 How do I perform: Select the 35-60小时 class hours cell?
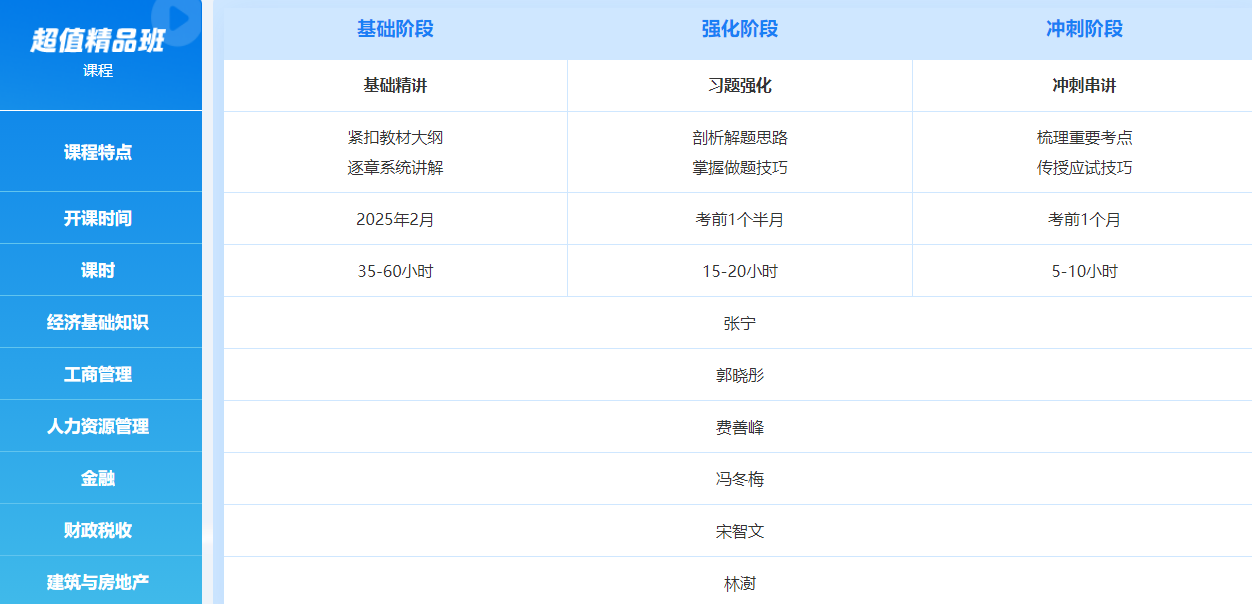pyautogui.click(x=395, y=271)
